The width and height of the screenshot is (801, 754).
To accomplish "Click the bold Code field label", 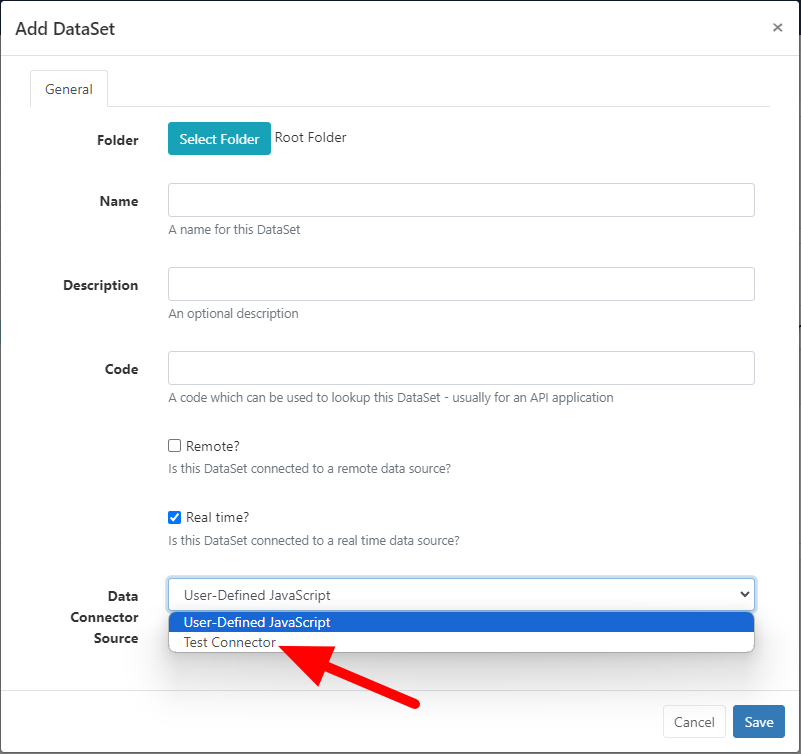I will click(x=121, y=369).
